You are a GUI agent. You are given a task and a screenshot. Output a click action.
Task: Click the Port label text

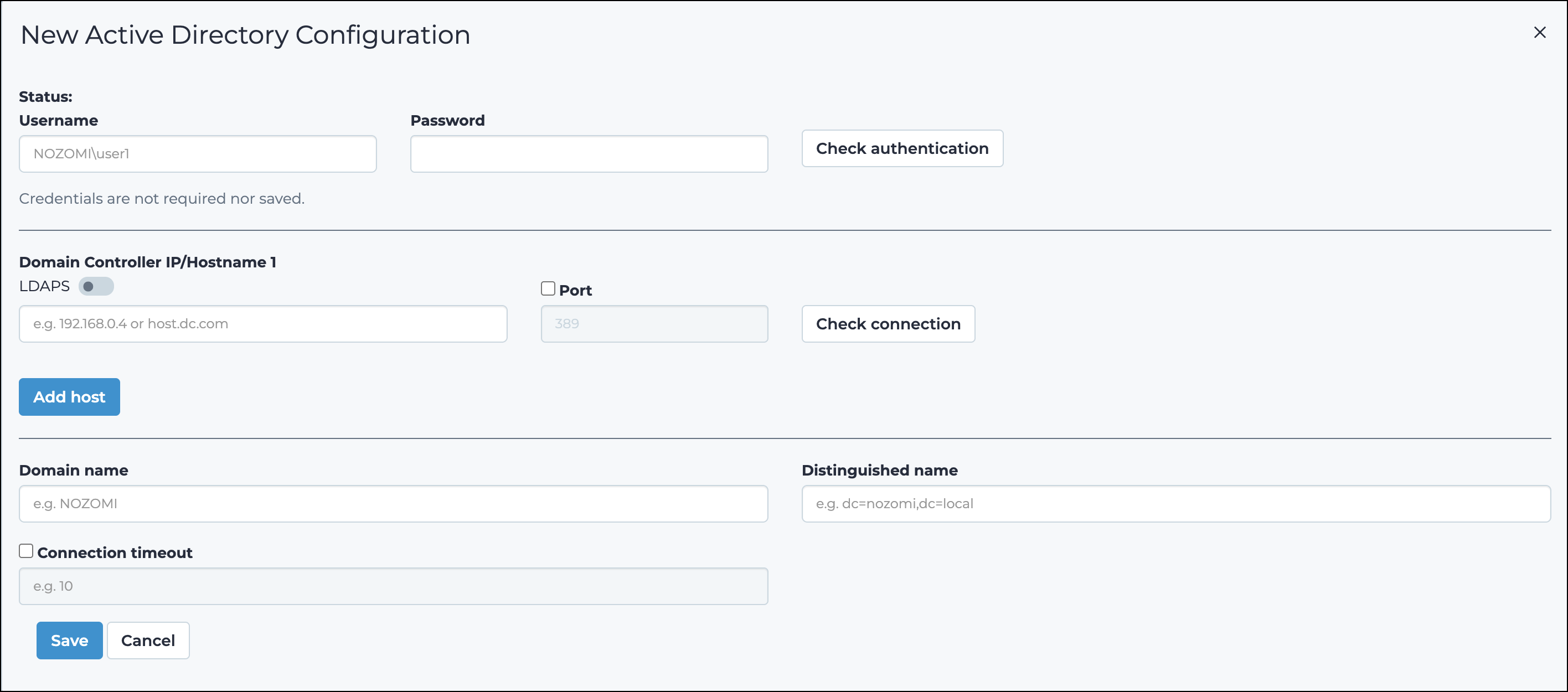click(575, 290)
